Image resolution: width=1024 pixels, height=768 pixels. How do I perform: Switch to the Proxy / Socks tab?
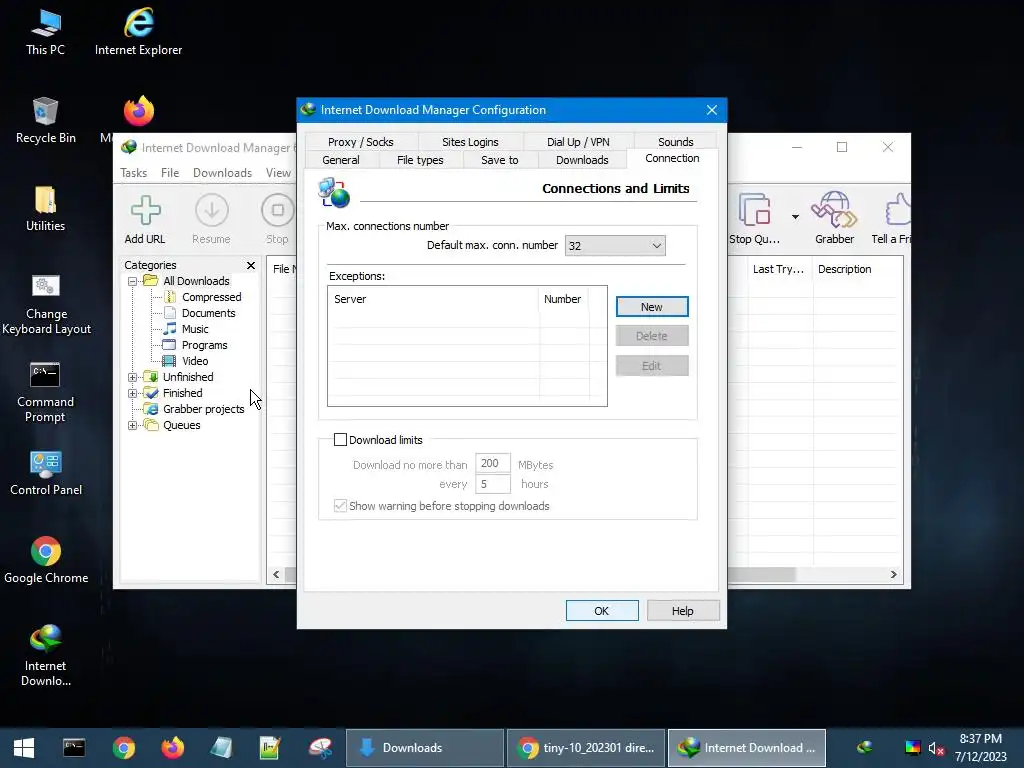point(360,142)
